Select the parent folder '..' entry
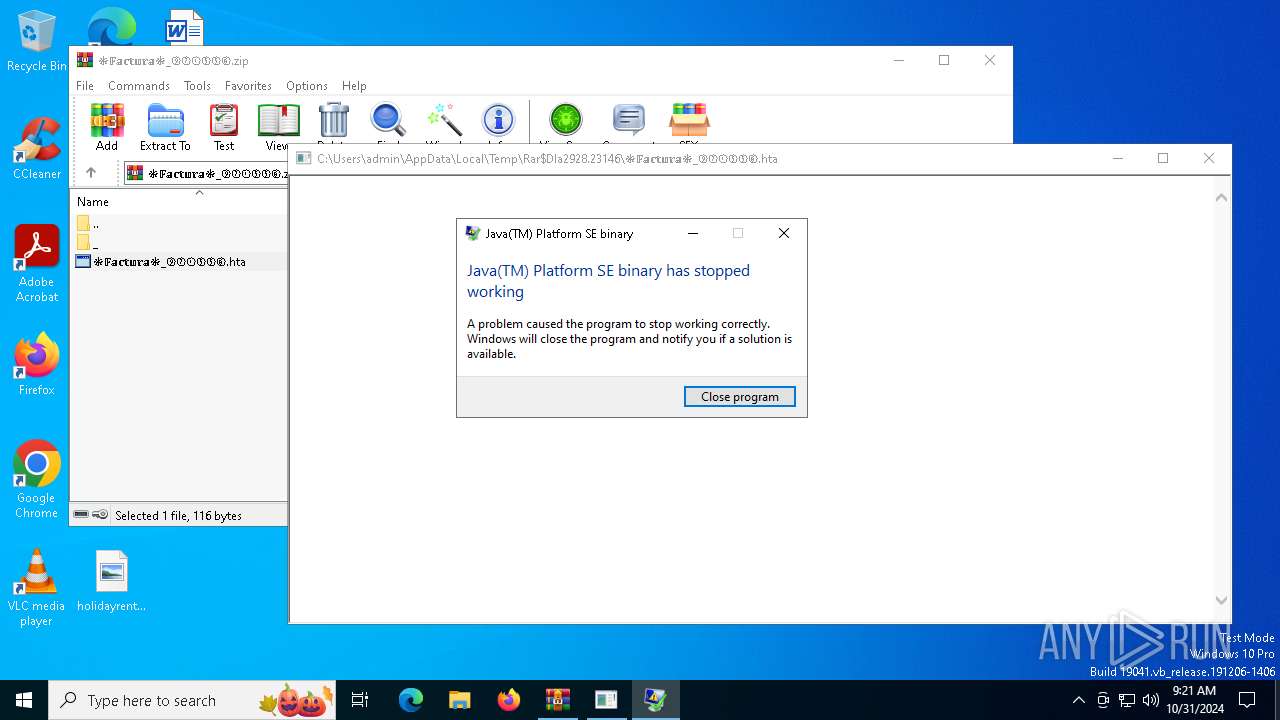This screenshot has height=720, width=1280. 88,224
